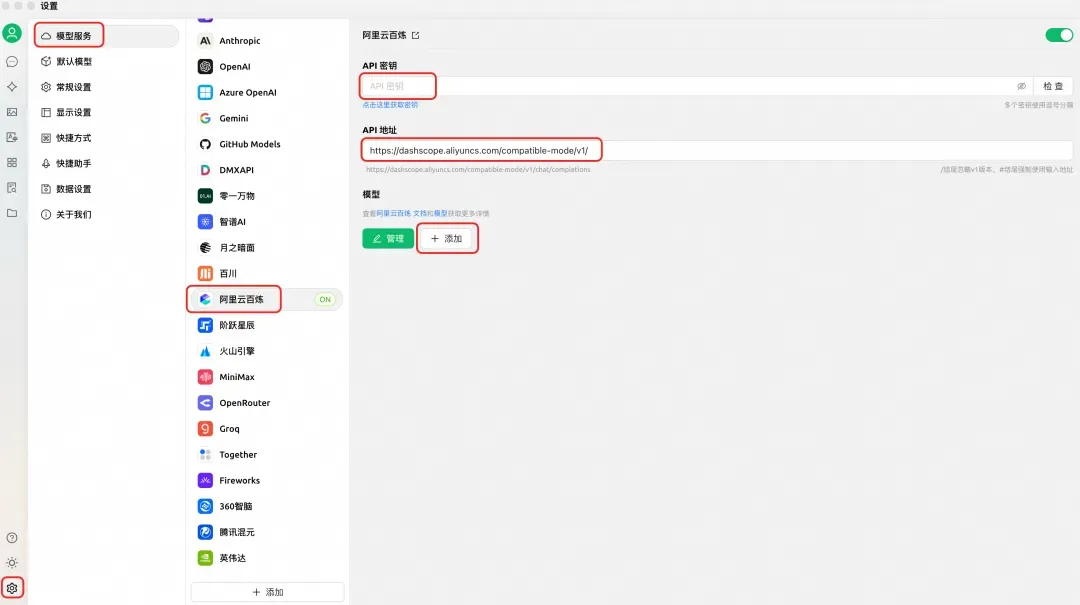Select OpenRouter provider name
This screenshot has height=605, width=1080.
(245, 402)
